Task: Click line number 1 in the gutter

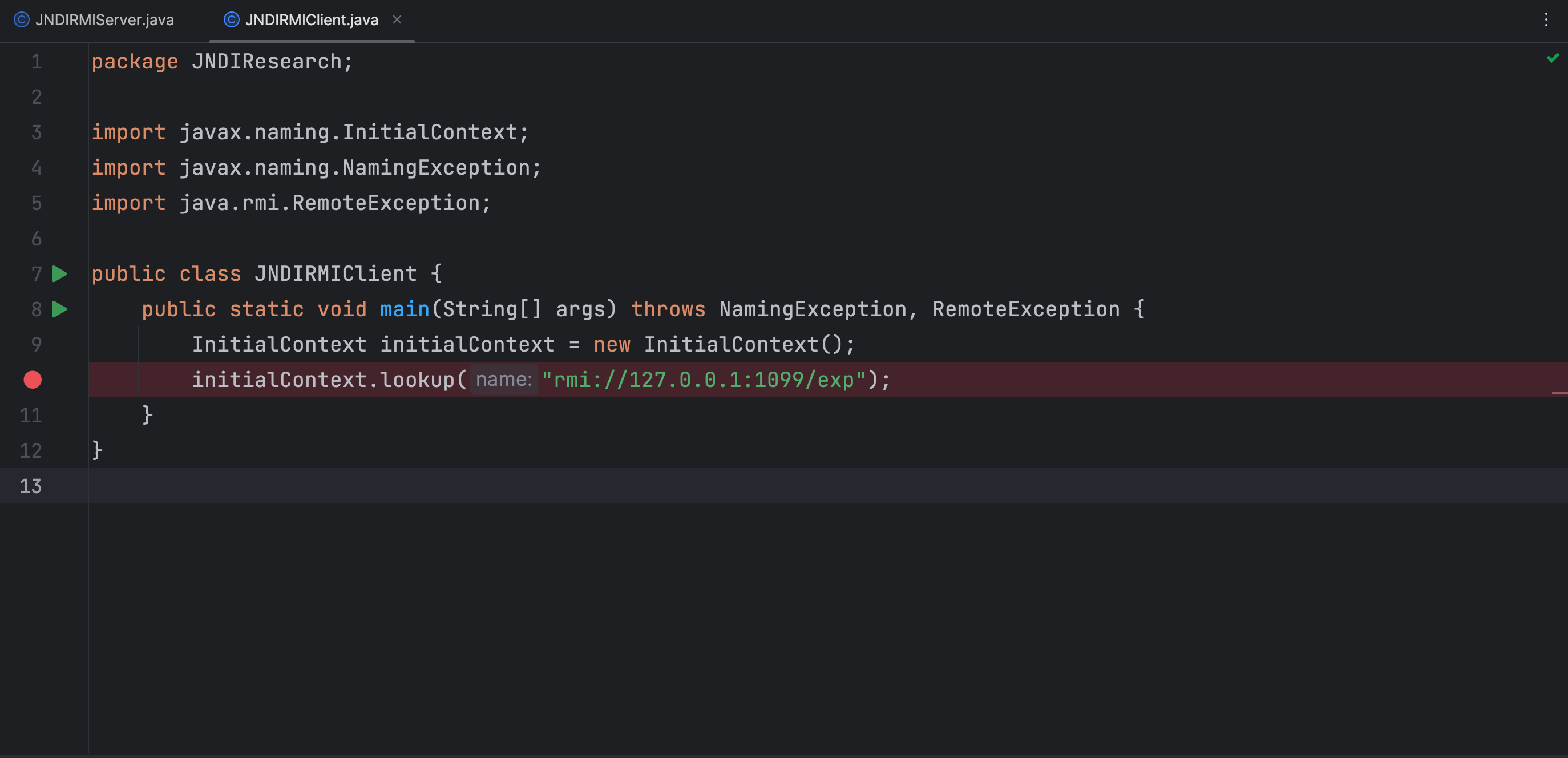Action: [37, 62]
